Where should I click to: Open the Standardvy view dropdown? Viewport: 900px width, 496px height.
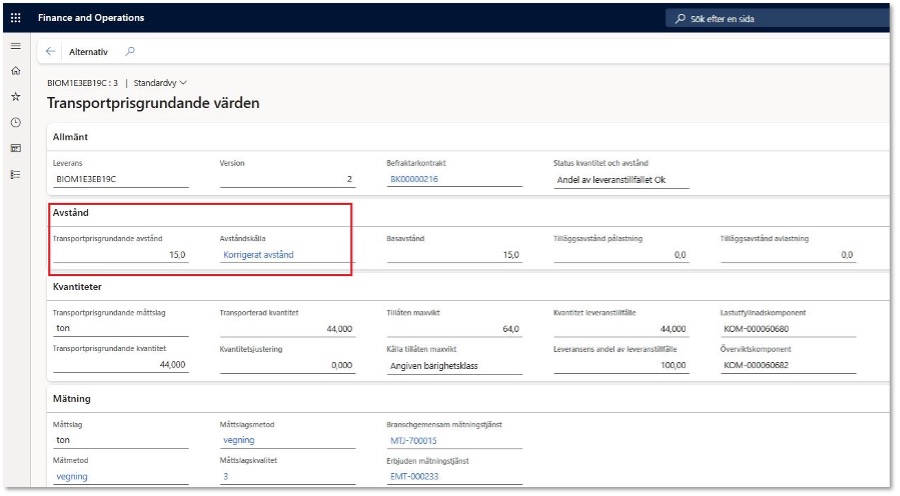[161, 82]
